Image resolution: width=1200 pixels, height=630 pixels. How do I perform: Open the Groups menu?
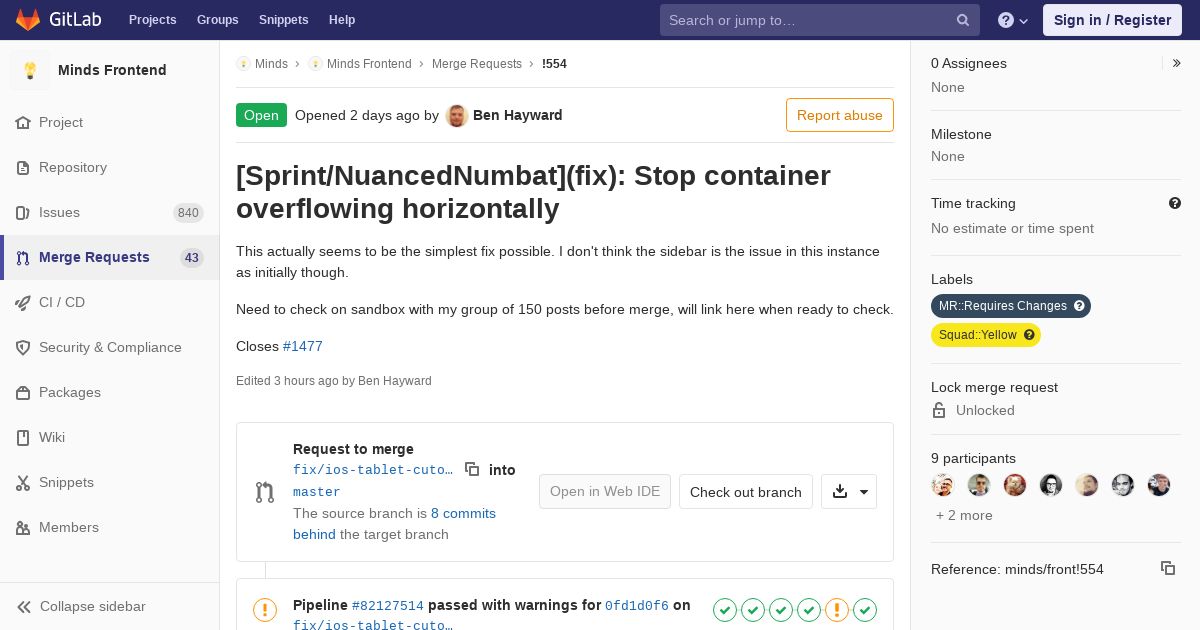click(x=218, y=20)
